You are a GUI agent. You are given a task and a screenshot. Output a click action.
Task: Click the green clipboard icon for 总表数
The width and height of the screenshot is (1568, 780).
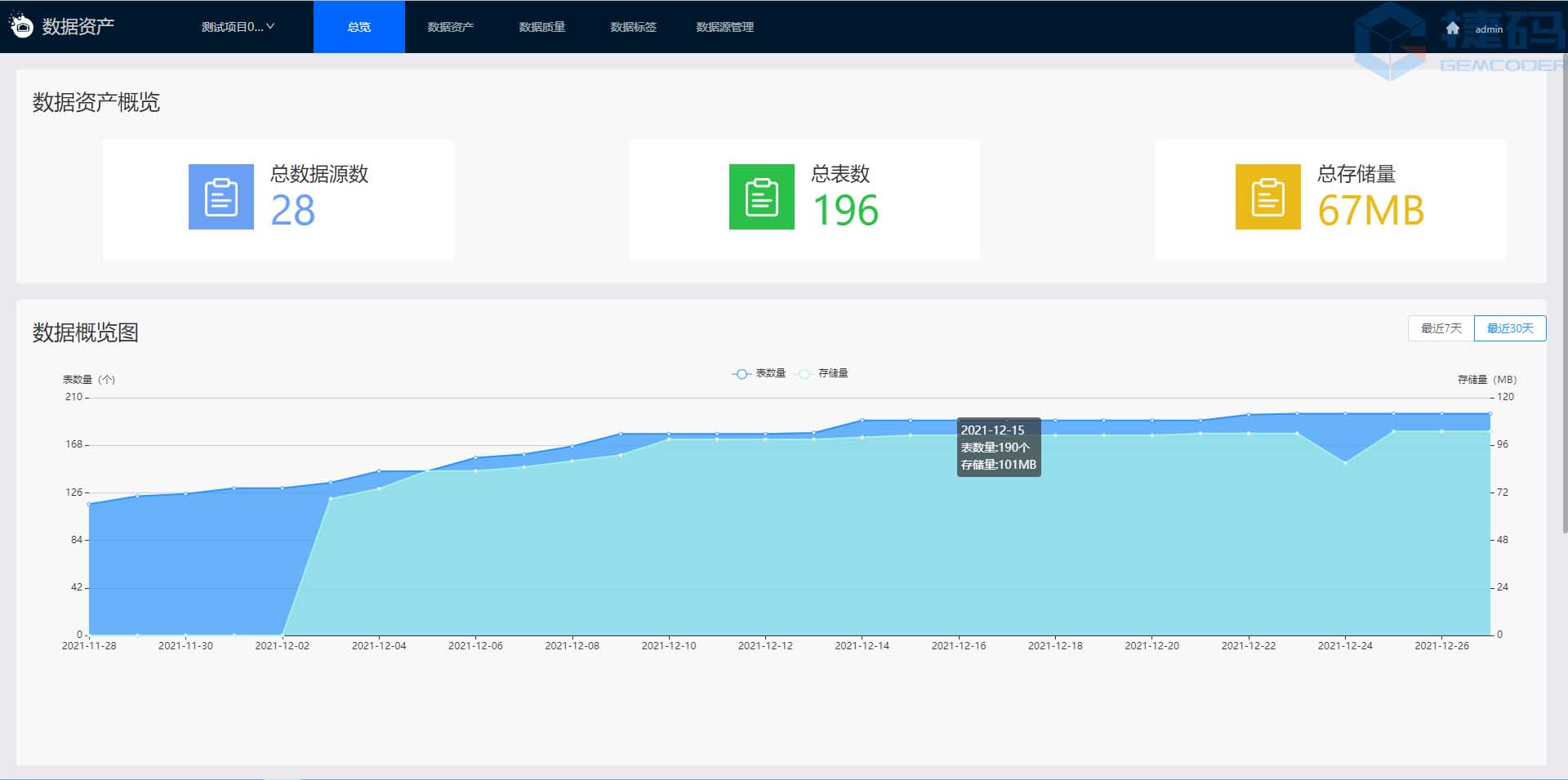point(762,197)
